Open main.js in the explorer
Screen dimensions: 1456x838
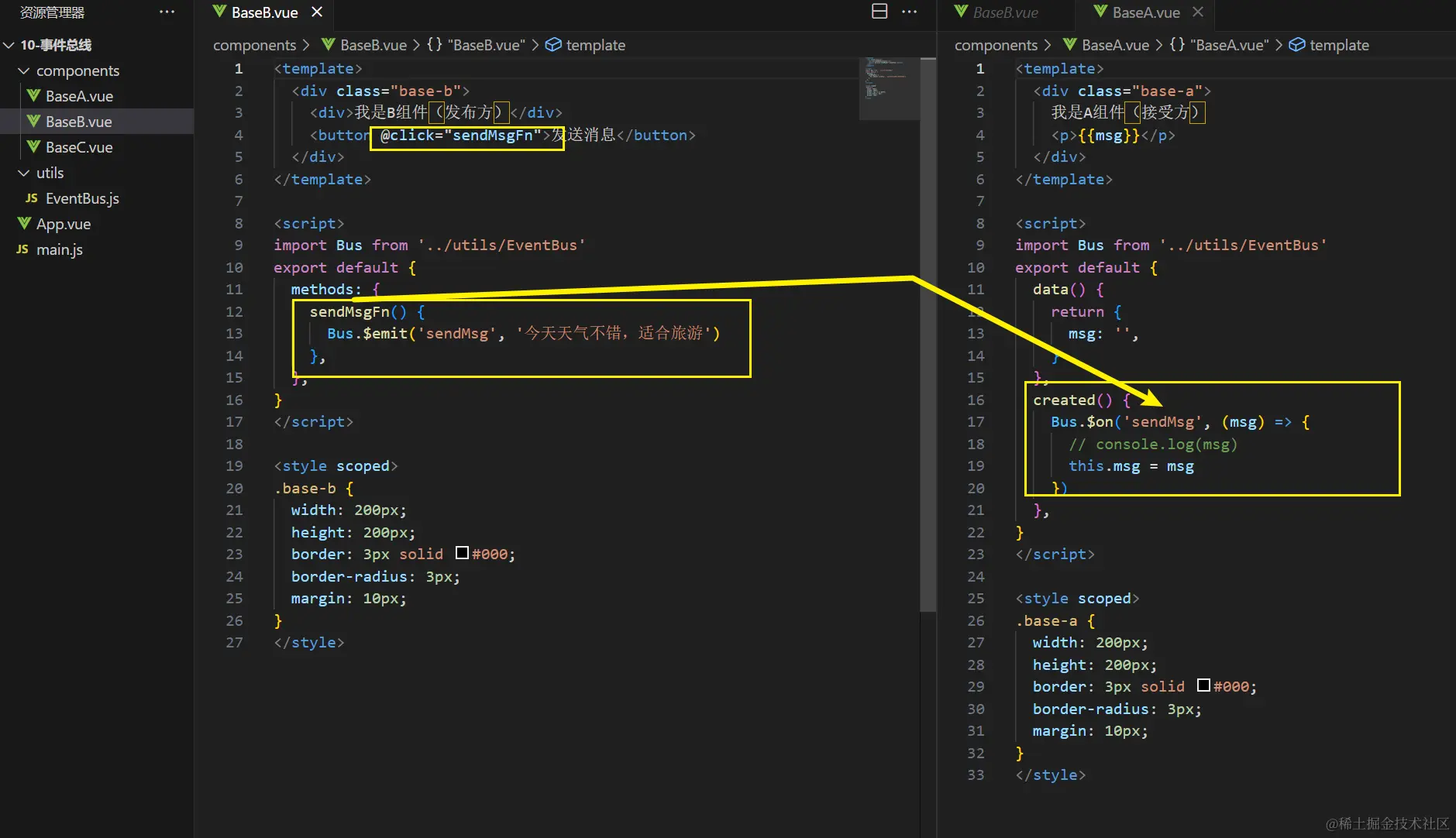click(x=60, y=249)
